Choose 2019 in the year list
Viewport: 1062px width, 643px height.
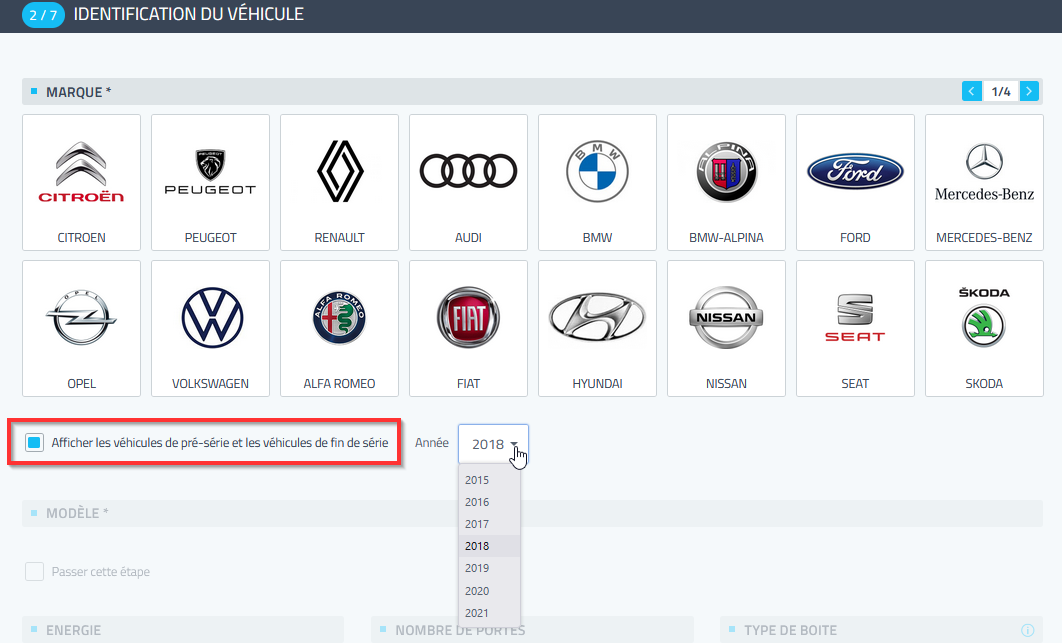point(489,568)
